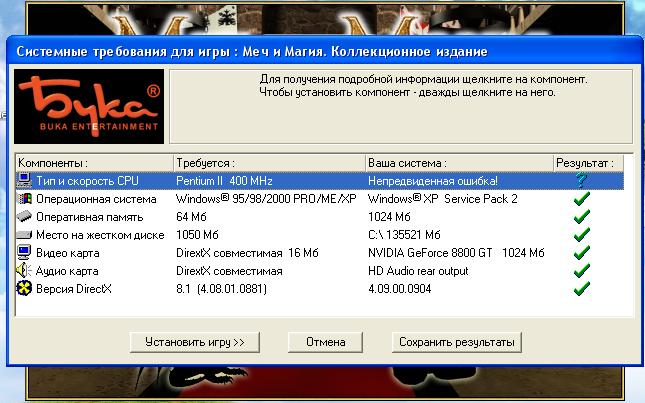Click the Установить игру >> button
This screenshot has width=645, height=403.
click(195, 342)
